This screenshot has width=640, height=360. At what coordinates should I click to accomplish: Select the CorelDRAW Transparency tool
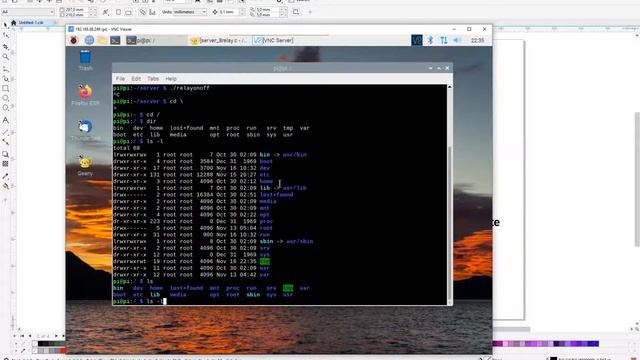tap(5, 164)
